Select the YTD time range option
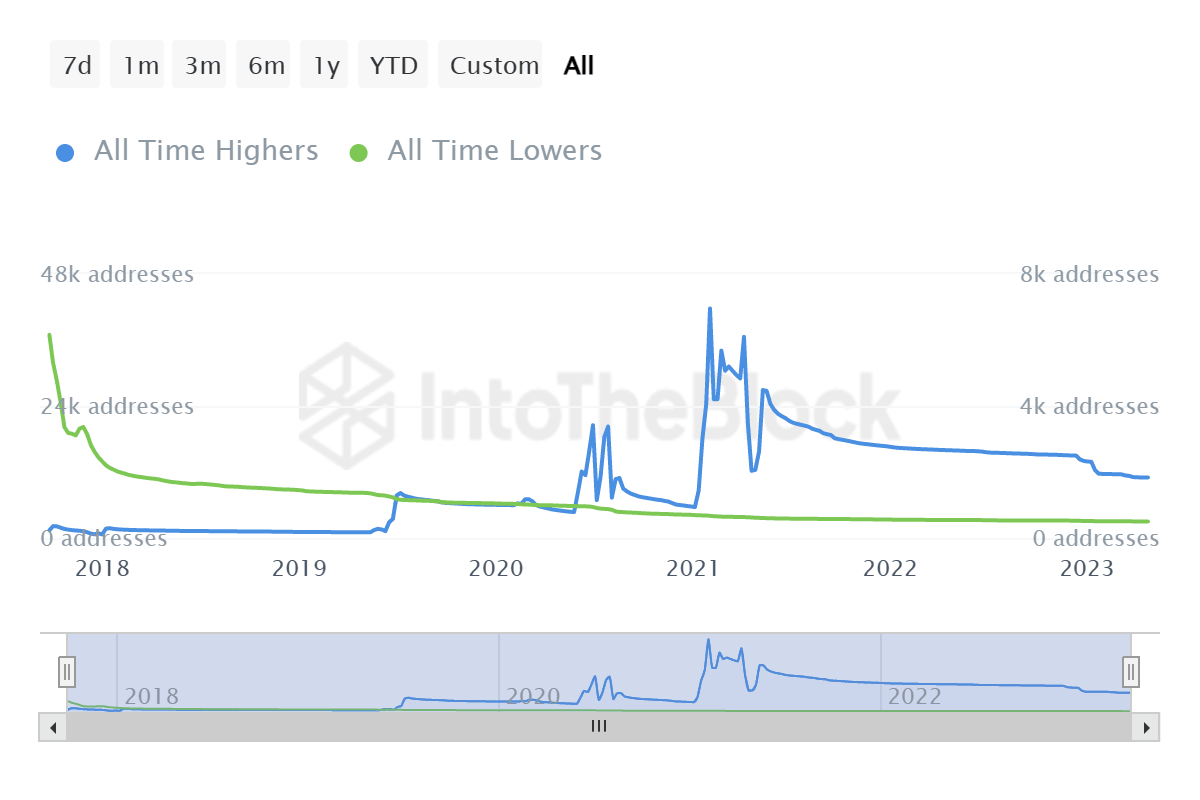 pos(393,64)
